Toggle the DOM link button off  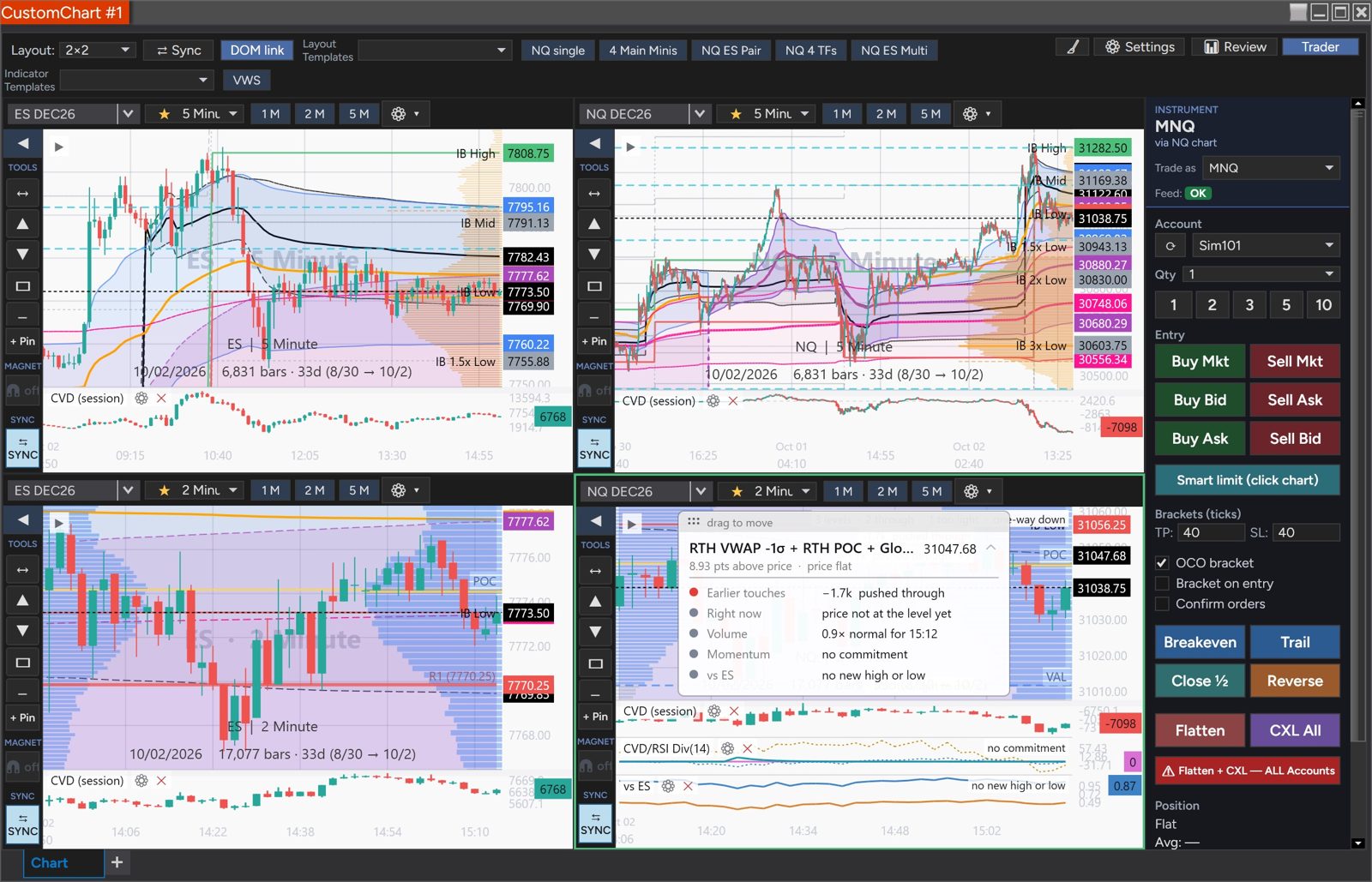(x=256, y=51)
